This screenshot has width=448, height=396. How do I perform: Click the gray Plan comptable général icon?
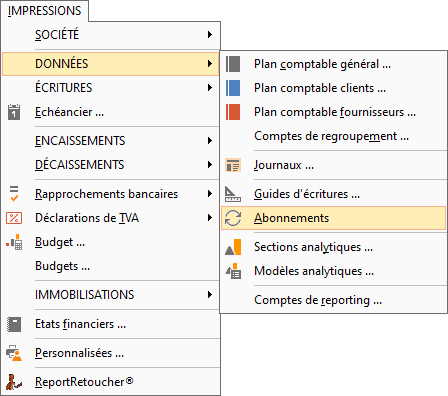[x=233, y=64]
